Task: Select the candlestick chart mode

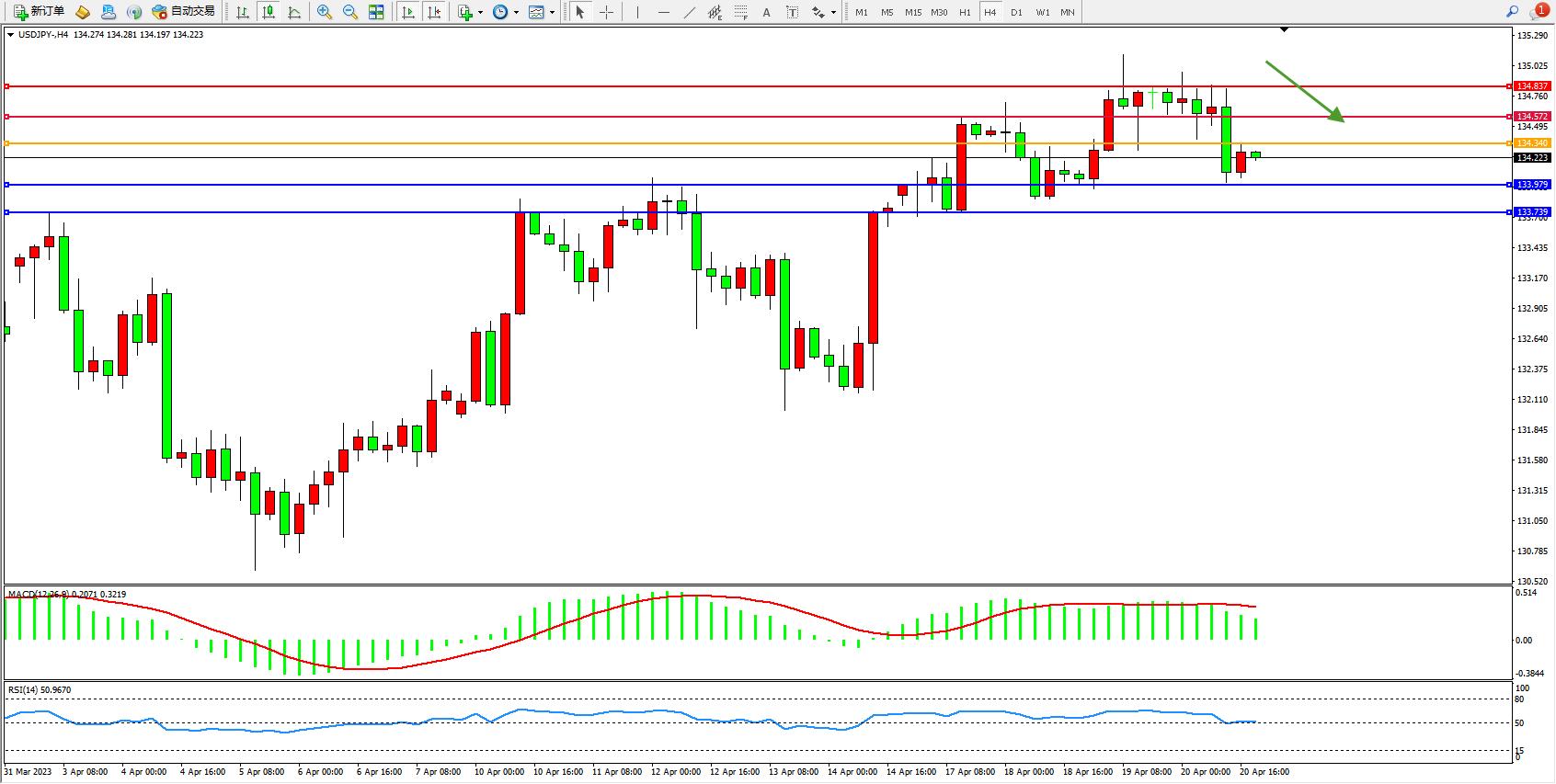Action: click(x=269, y=12)
